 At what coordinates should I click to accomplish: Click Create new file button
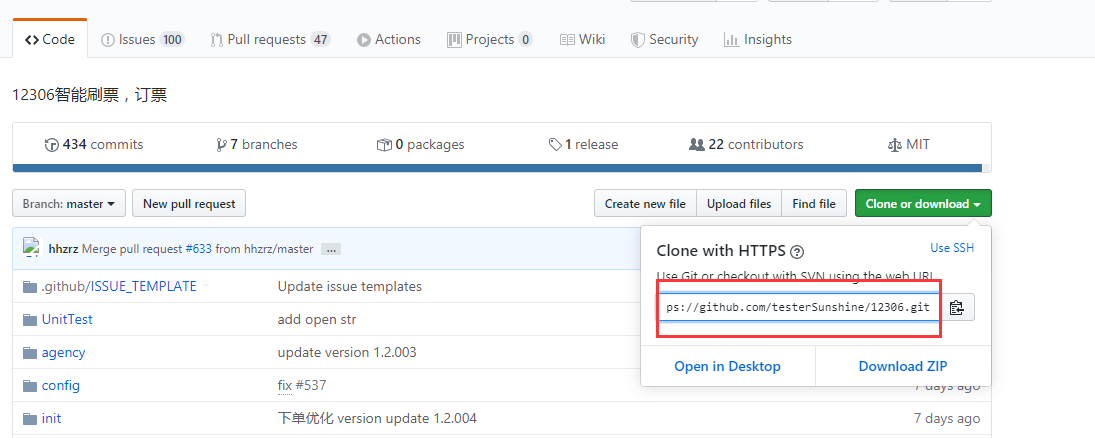point(645,203)
